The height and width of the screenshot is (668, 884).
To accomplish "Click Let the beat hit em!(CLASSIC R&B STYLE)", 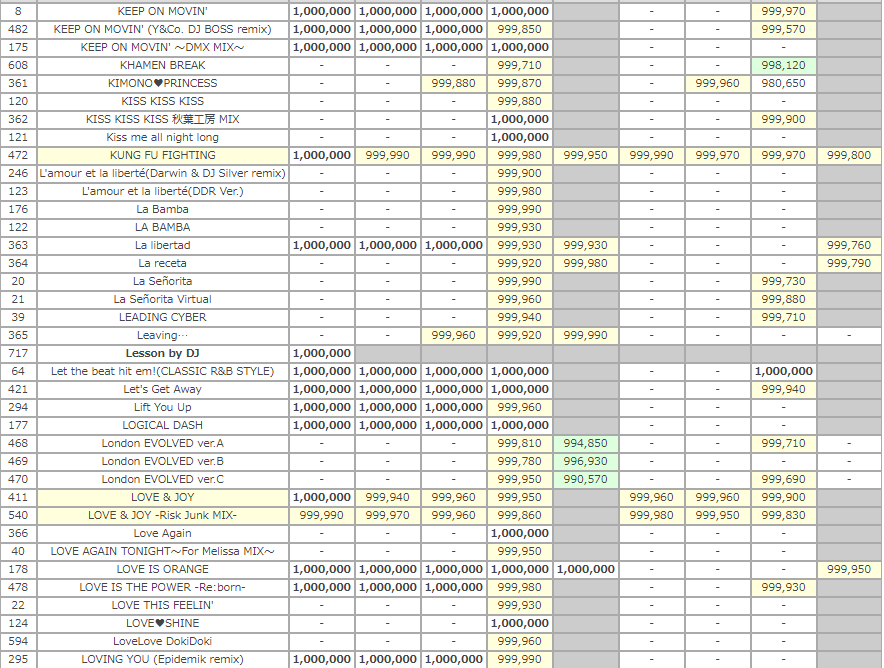I will pos(162,371).
